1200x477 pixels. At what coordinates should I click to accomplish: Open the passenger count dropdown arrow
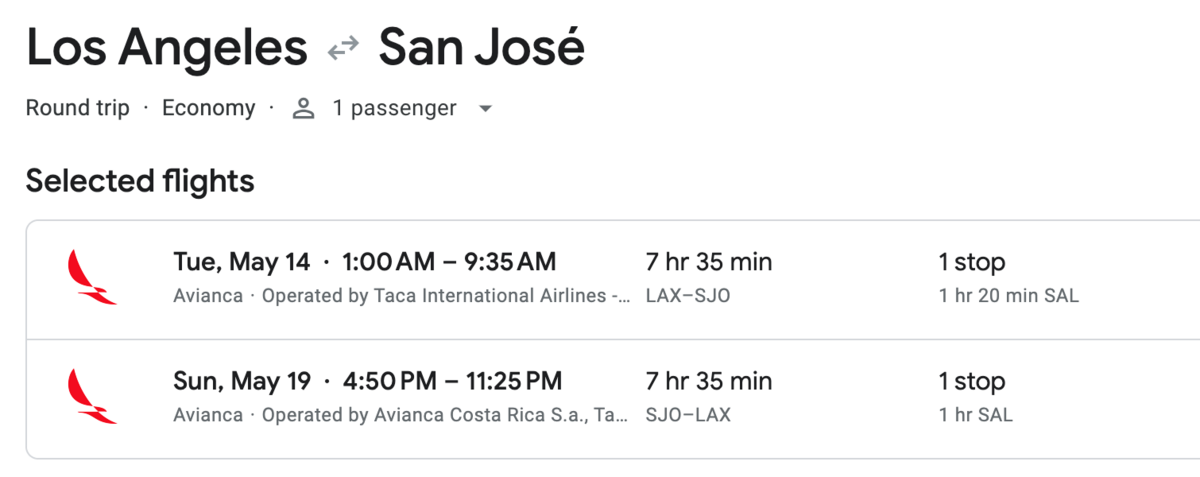(485, 109)
